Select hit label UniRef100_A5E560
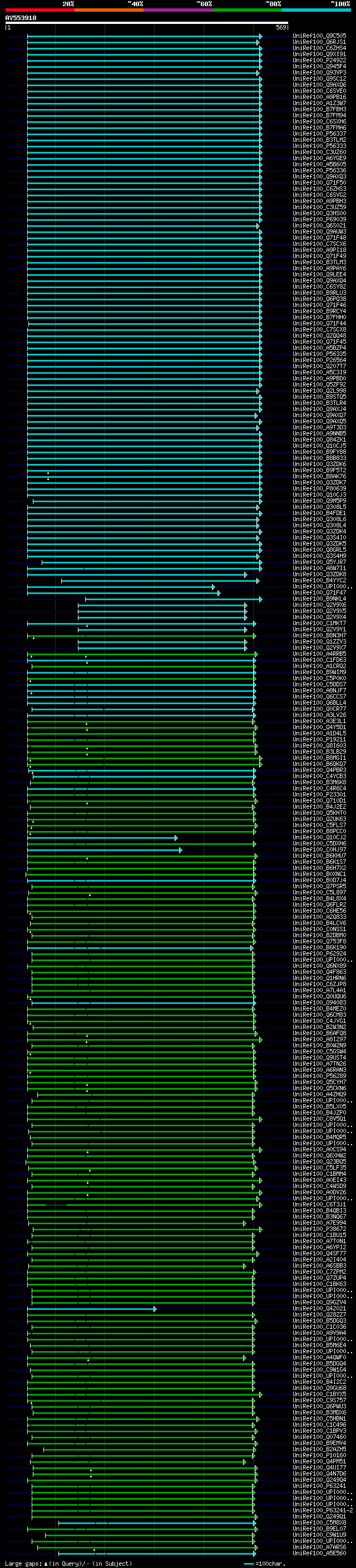The width and height of the screenshot is (356, 1568). tap(319, 1554)
